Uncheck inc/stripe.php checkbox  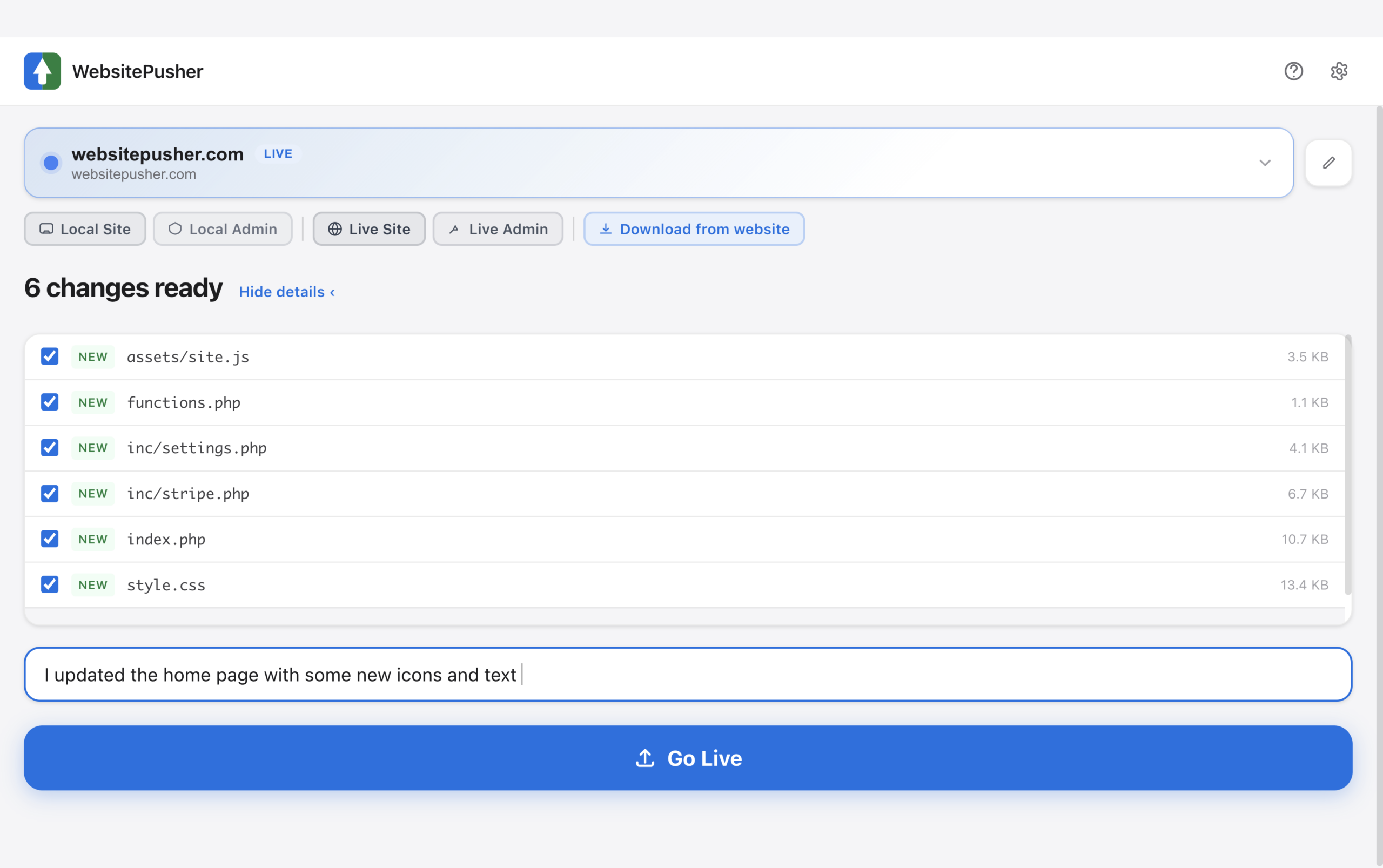50,494
